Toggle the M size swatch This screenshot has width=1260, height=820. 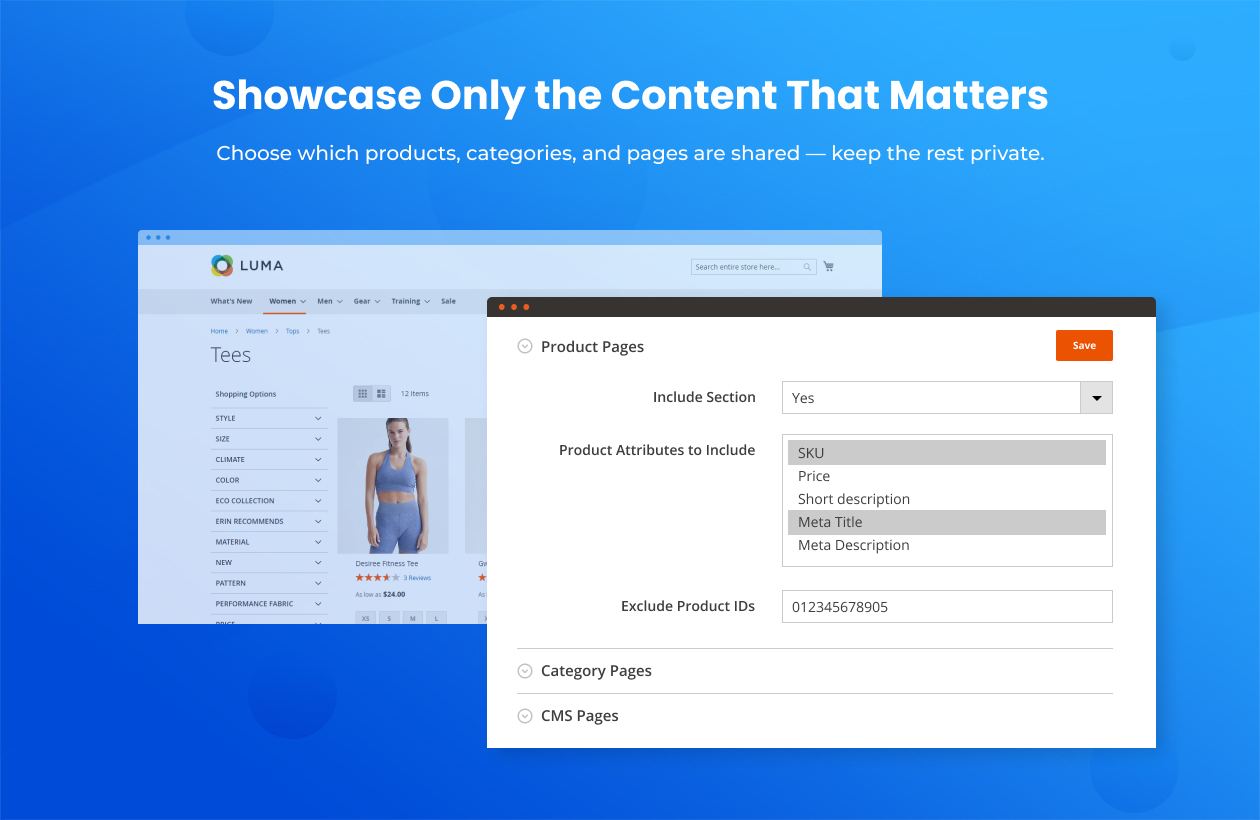412,618
